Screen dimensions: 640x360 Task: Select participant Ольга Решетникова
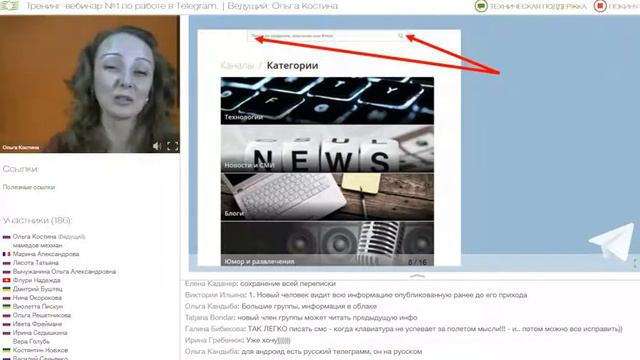point(42,315)
